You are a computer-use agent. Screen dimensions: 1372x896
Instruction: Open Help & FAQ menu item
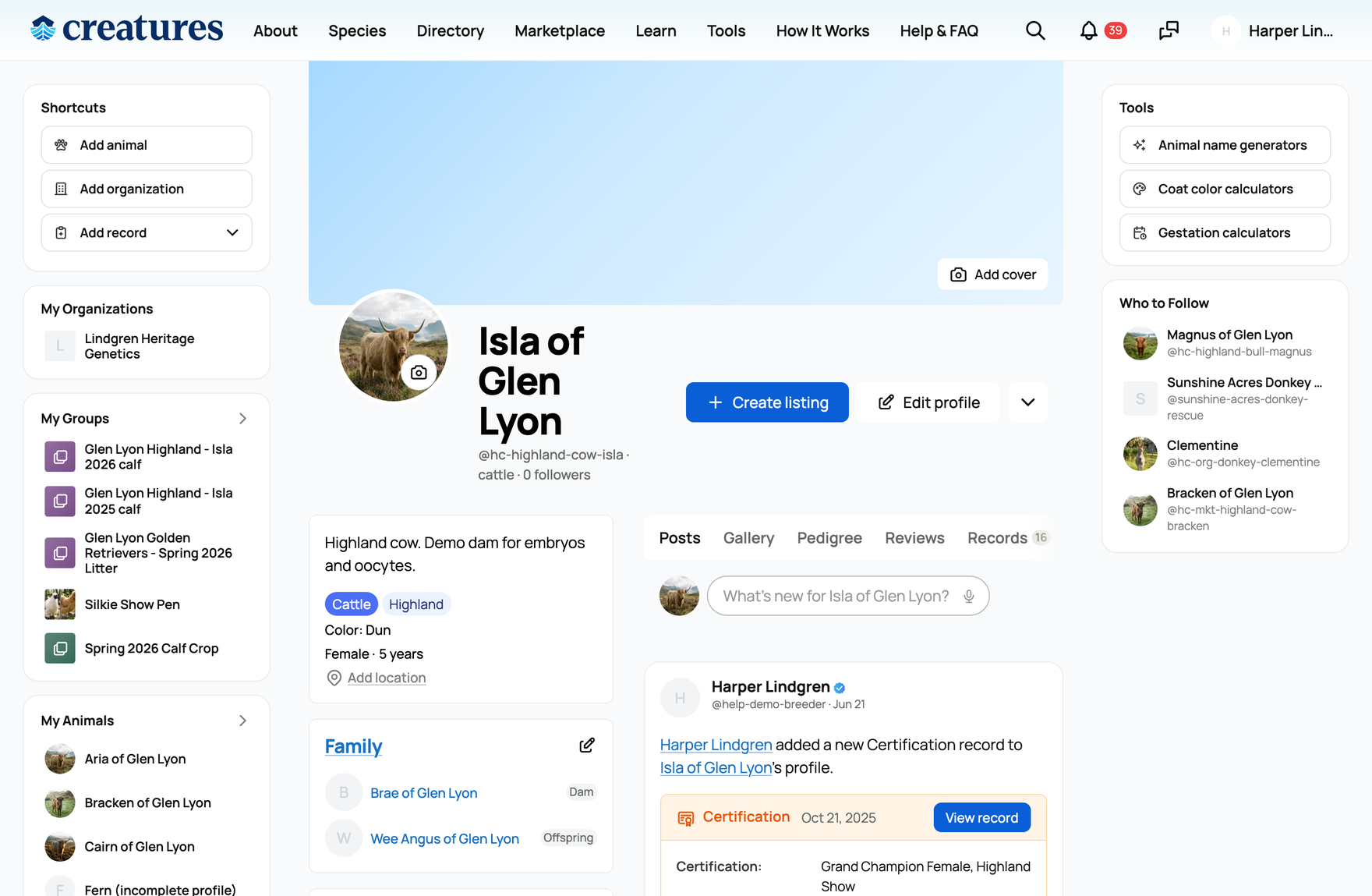pos(939,30)
